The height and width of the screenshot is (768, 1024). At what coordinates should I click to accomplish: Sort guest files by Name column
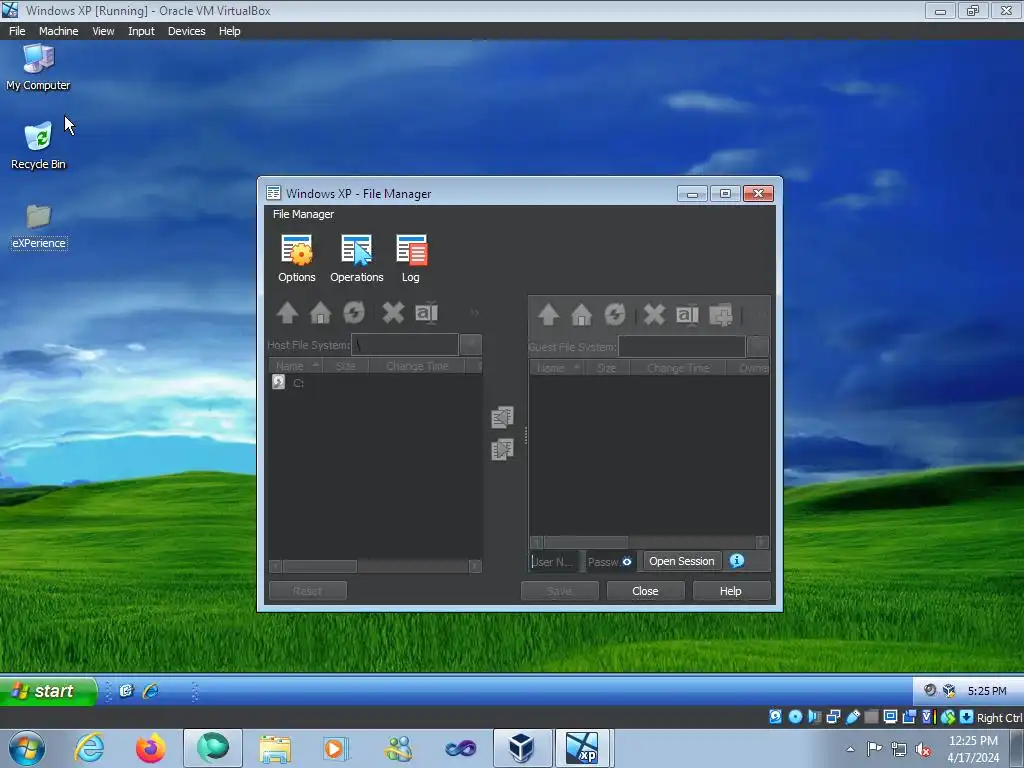(556, 368)
